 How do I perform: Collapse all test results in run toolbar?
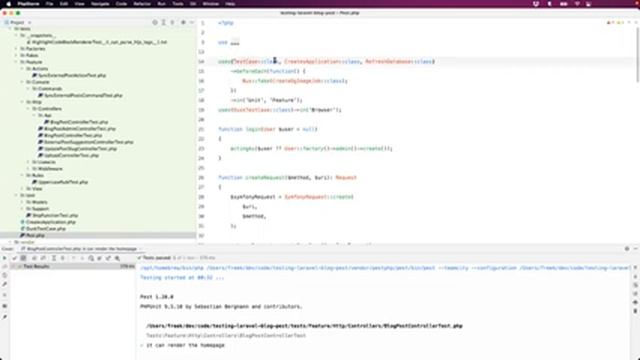(x=62, y=258)
